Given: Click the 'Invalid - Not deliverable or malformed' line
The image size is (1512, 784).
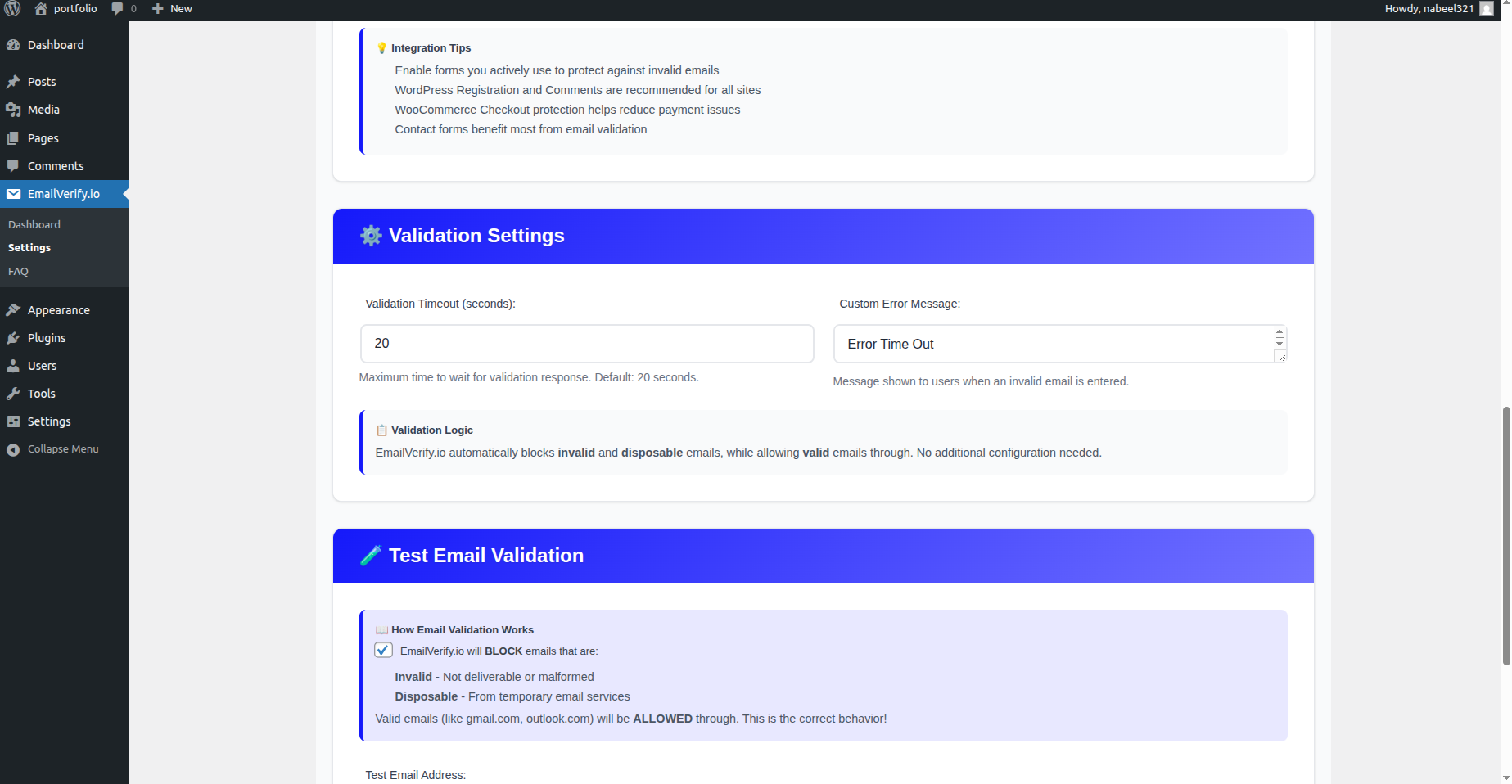Looking at the screenshot, I should [x=494, y=677].
